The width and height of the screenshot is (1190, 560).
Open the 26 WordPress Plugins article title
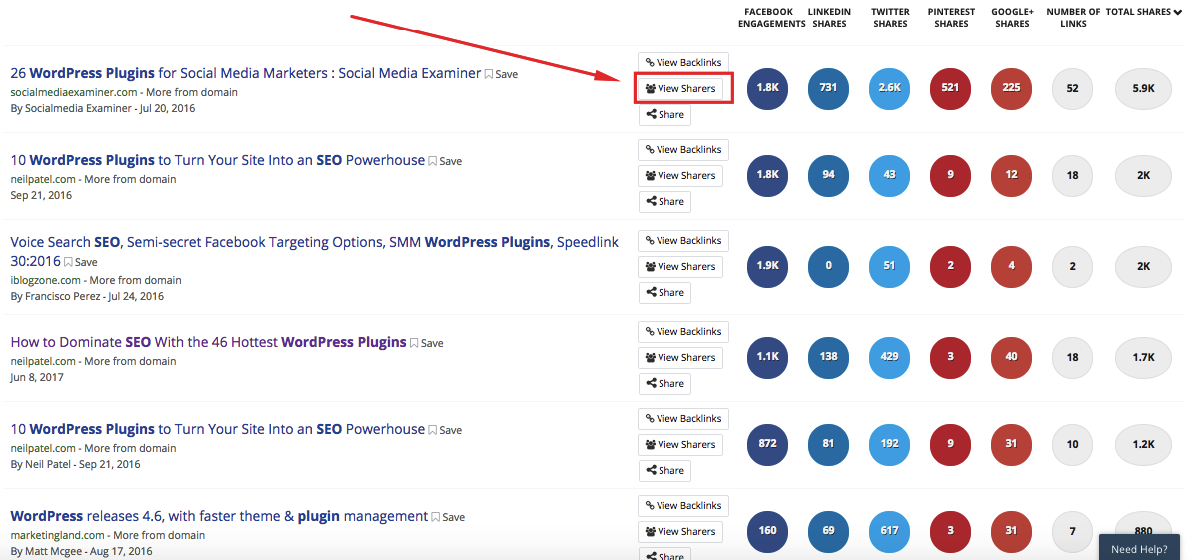tap(246, 73)
